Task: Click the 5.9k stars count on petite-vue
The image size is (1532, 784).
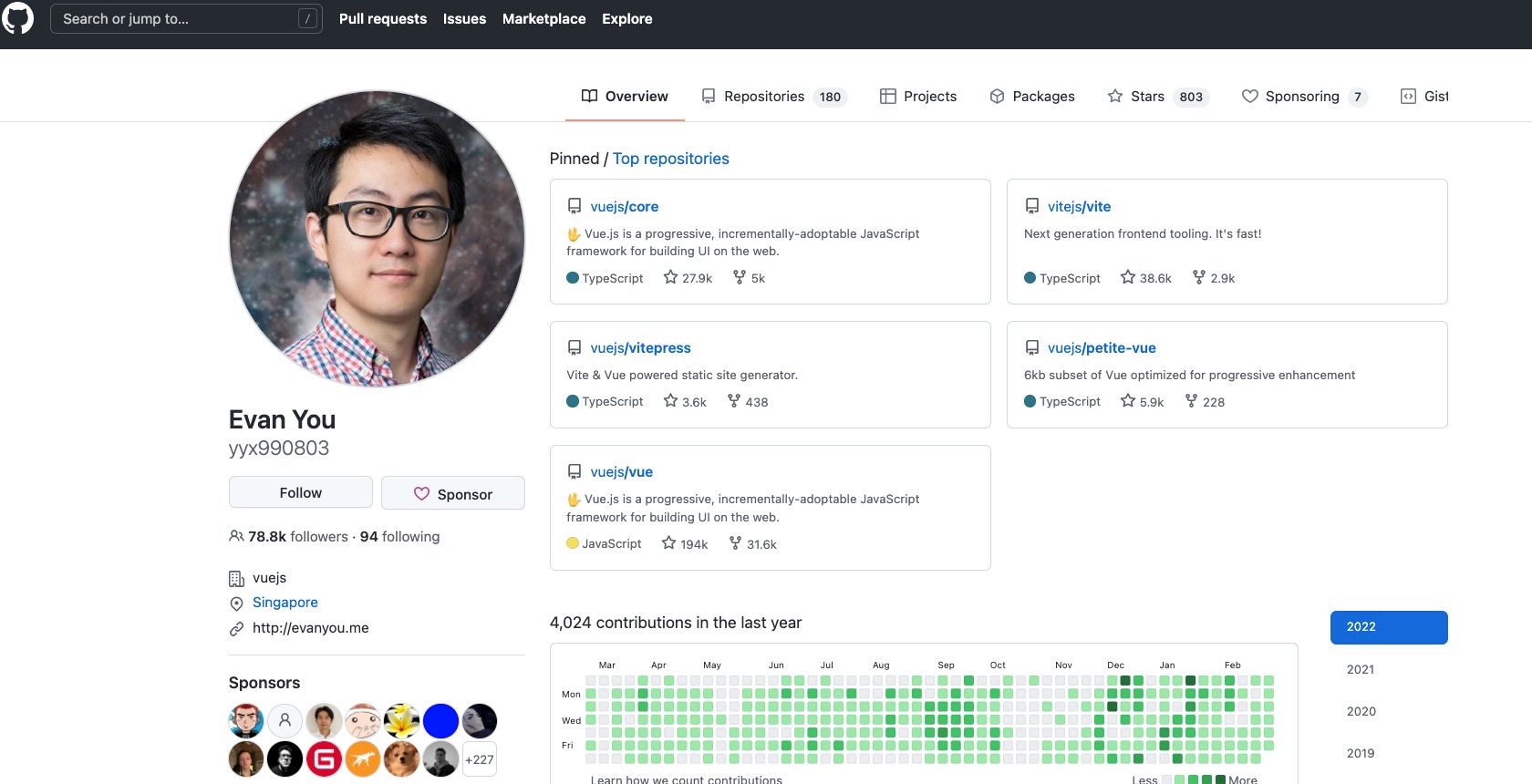Action: pyautogui.click(x=1143, y=402)
